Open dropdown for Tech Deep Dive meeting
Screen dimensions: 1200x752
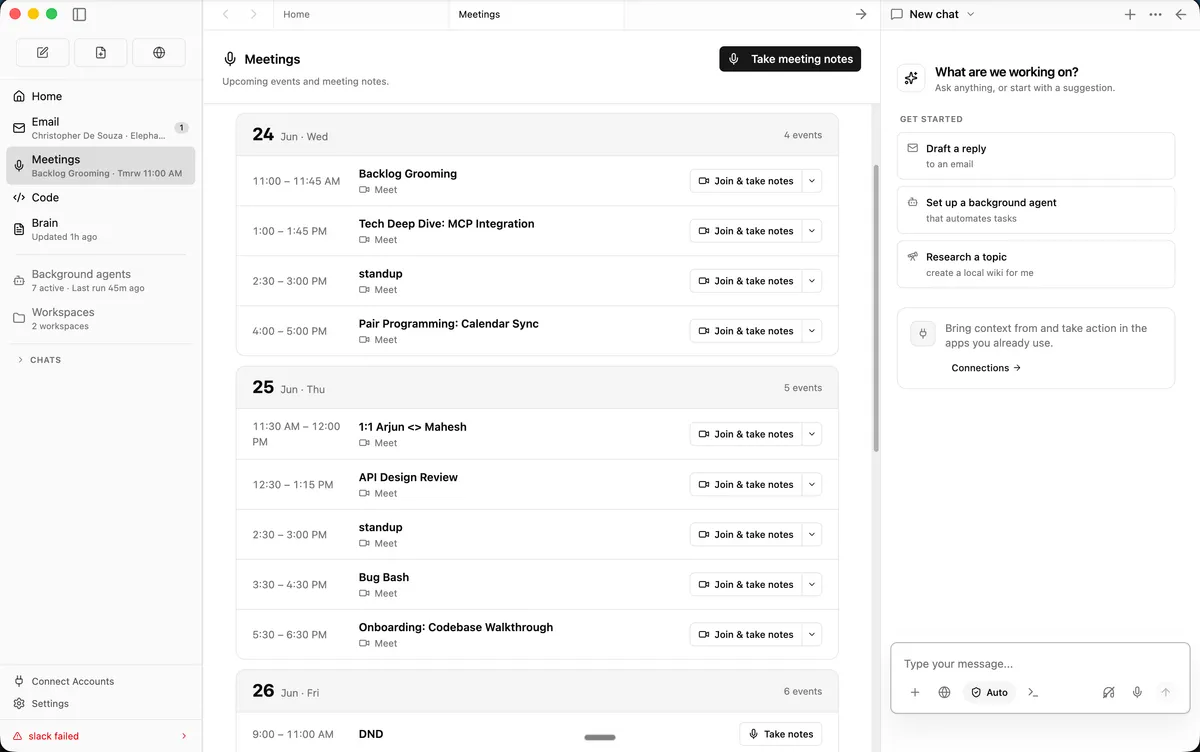[x=812, y=231]
